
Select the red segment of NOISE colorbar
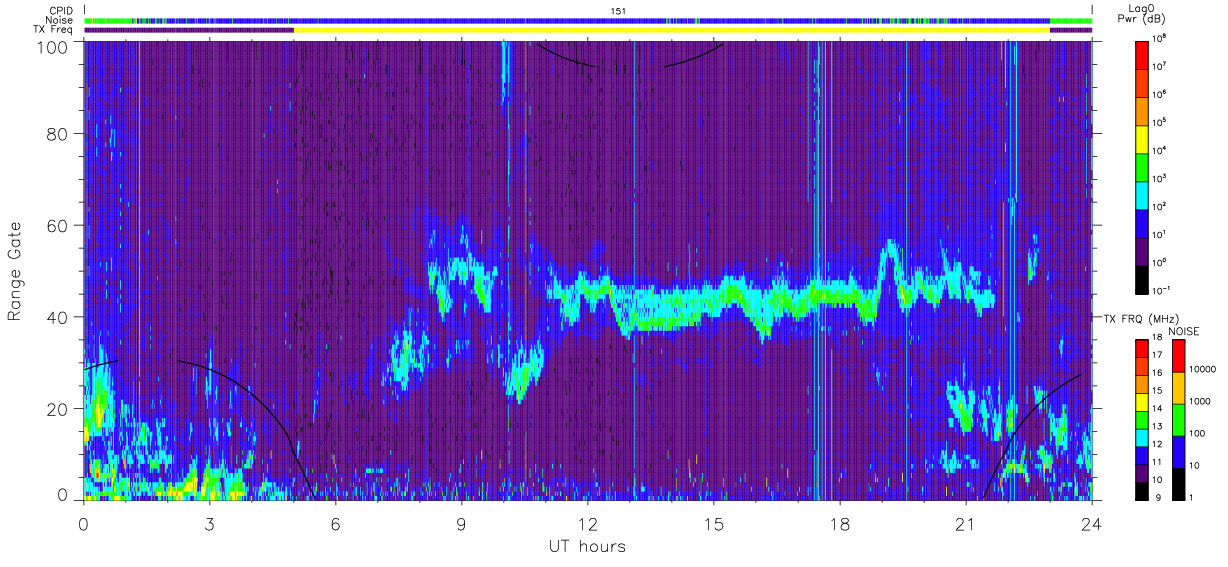pyautogui.click(x=1177, y=356)
